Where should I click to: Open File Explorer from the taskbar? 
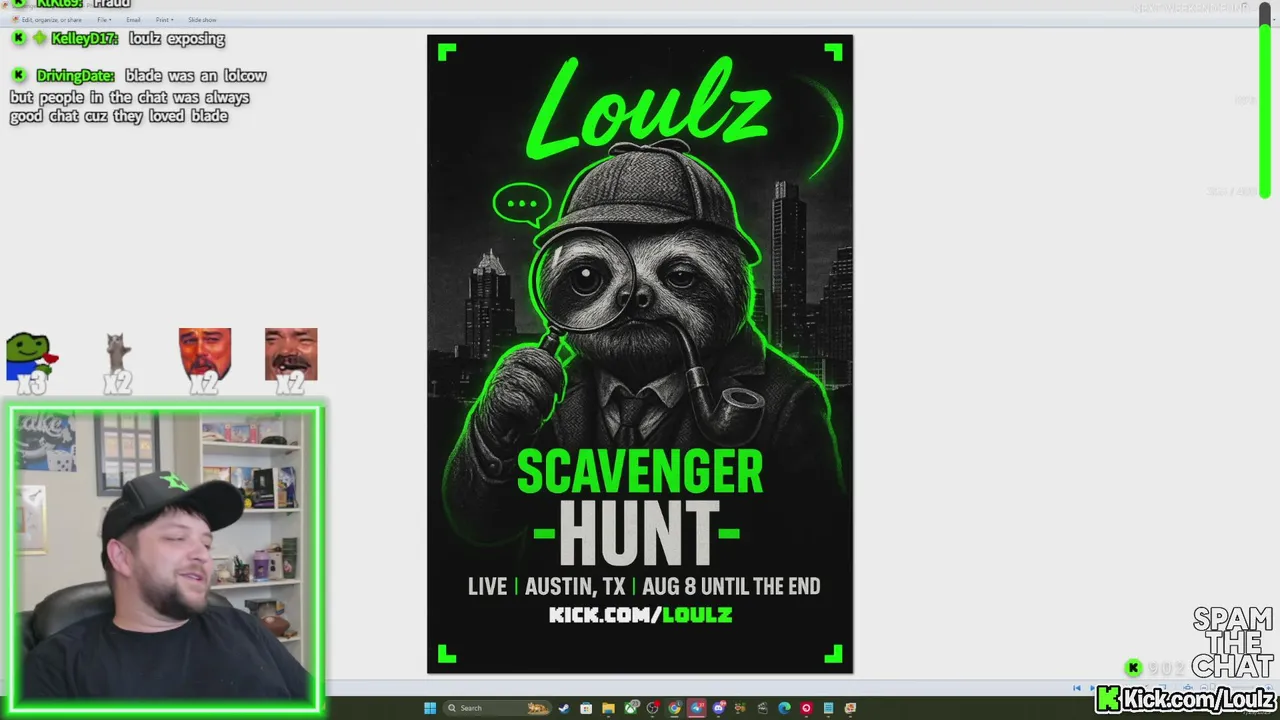coord(608,708)
